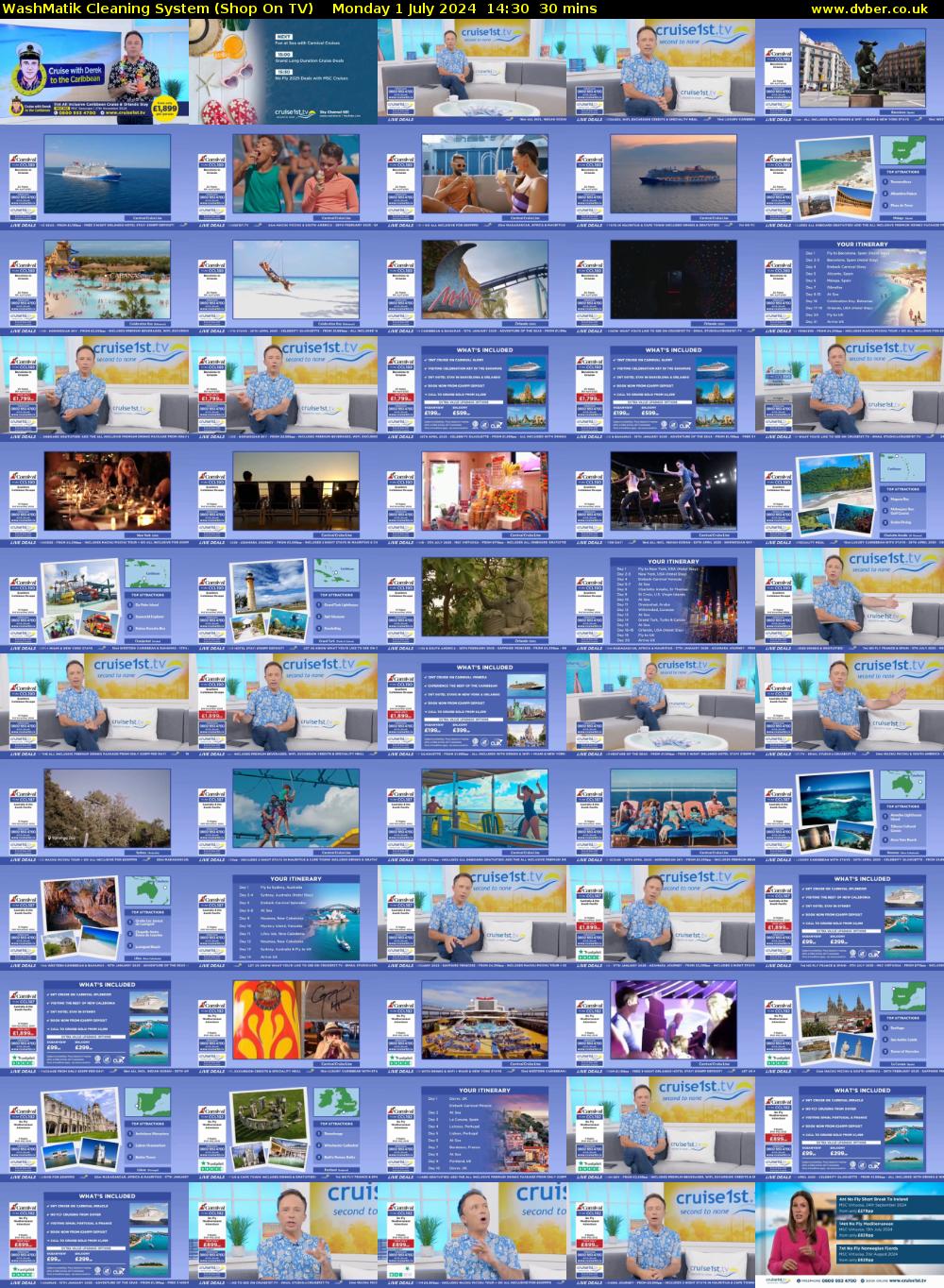Open the New York Your Itinerary thumbnail
This screenshot has width=944, height=1288.
tap(661, 601)
